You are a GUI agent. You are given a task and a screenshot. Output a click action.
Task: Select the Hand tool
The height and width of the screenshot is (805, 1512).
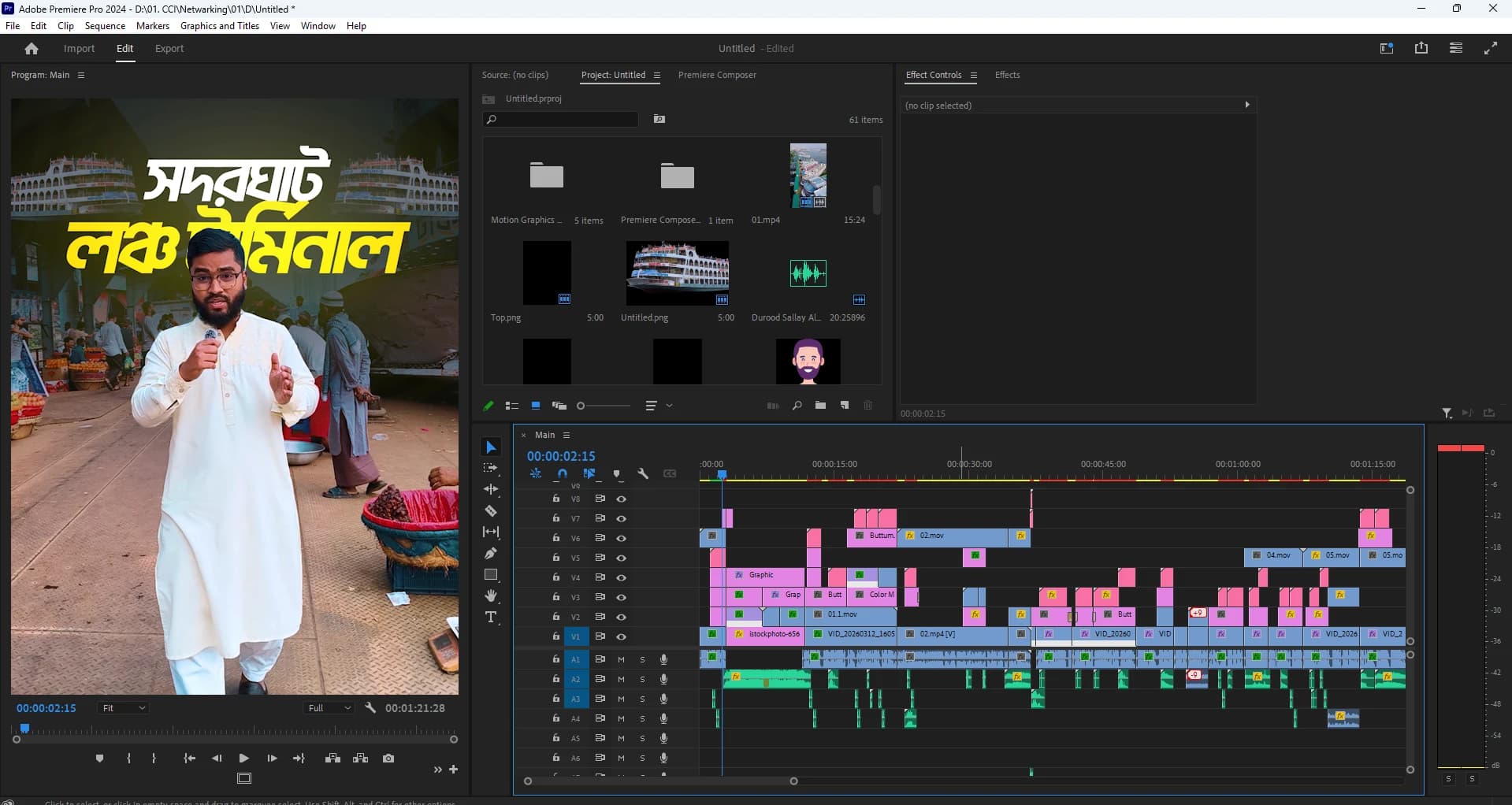tap(491, 595)
